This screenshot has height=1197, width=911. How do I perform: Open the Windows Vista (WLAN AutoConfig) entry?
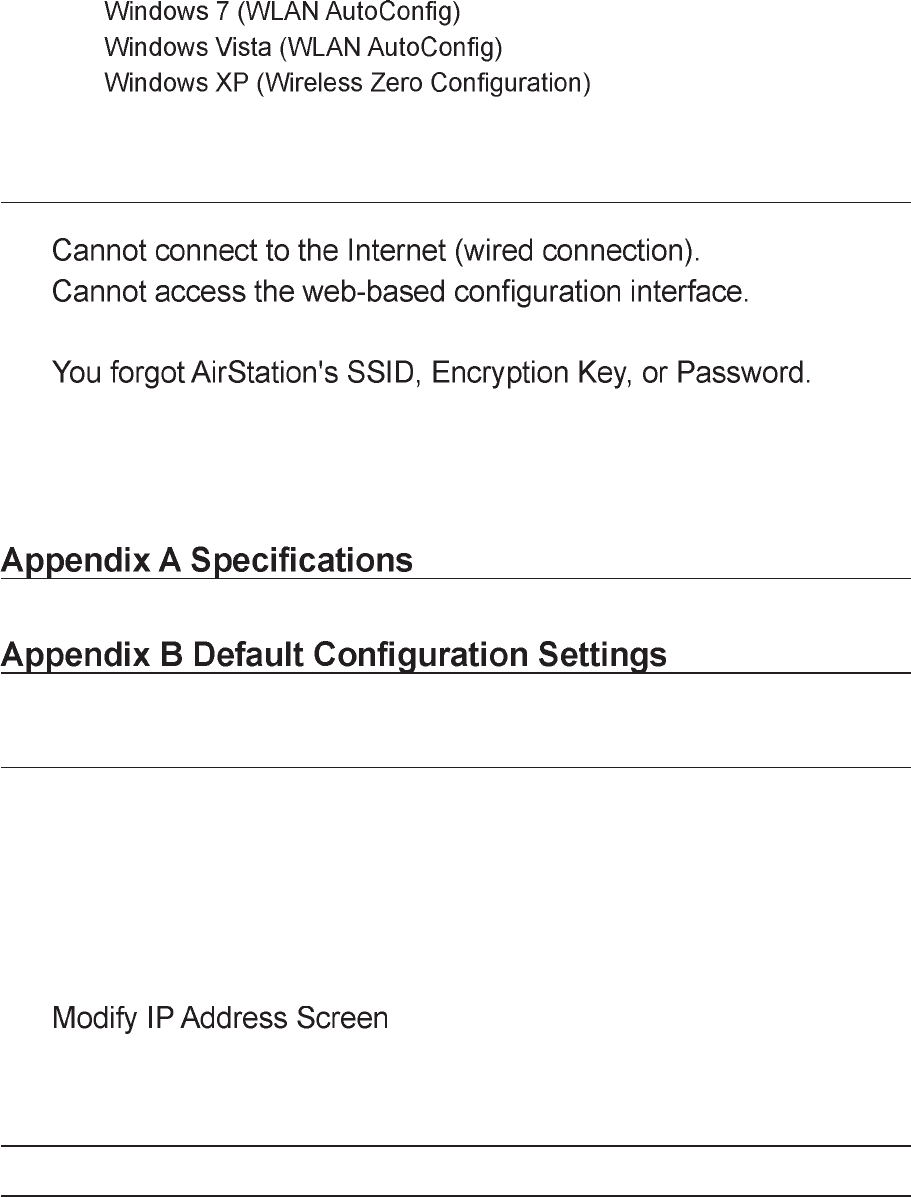pos(303,47)
